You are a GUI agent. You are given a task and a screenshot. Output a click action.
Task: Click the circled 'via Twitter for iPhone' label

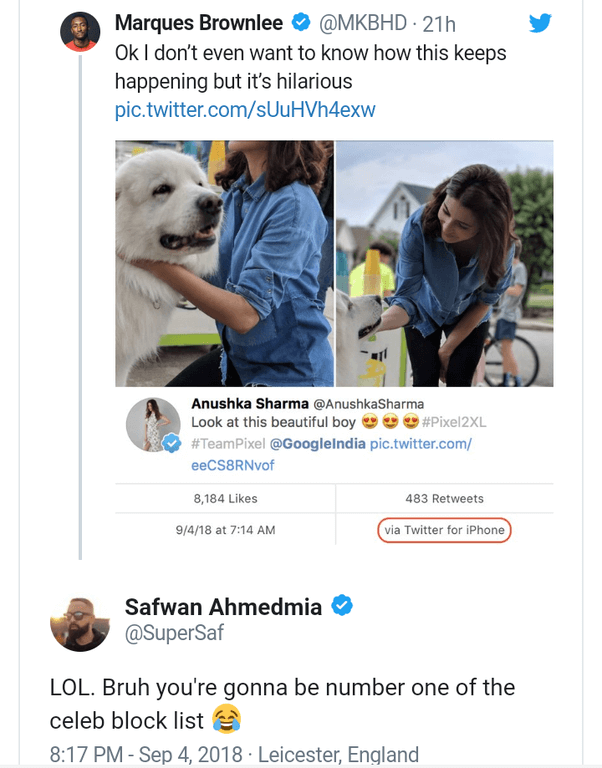[444, 529]
